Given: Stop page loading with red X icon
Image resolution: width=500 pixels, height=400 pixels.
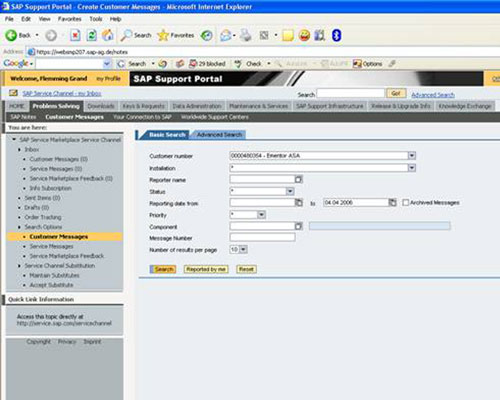Looking at the screenshot, I should 75,35.
